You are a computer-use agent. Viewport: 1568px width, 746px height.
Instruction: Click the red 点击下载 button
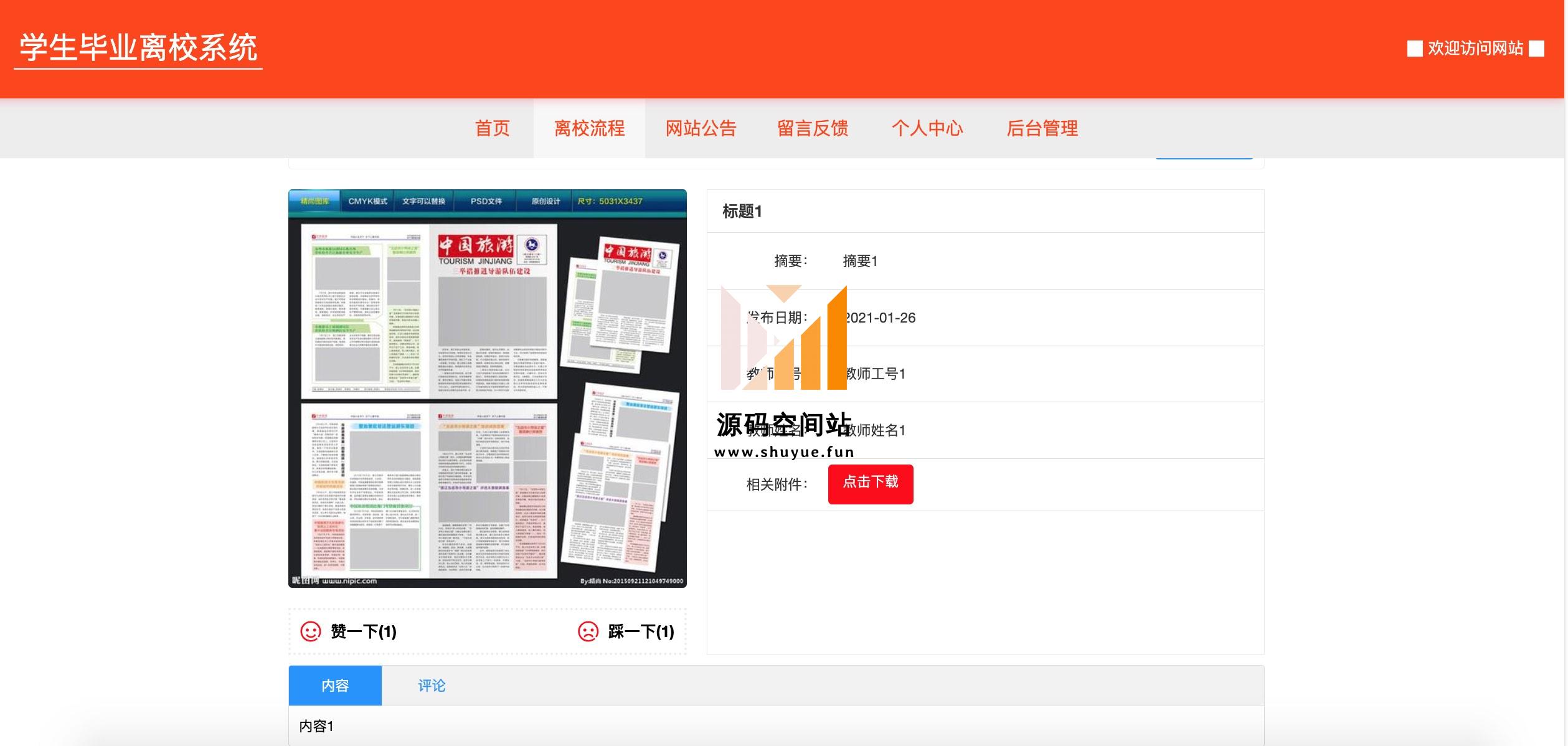[x=871, y=484]
